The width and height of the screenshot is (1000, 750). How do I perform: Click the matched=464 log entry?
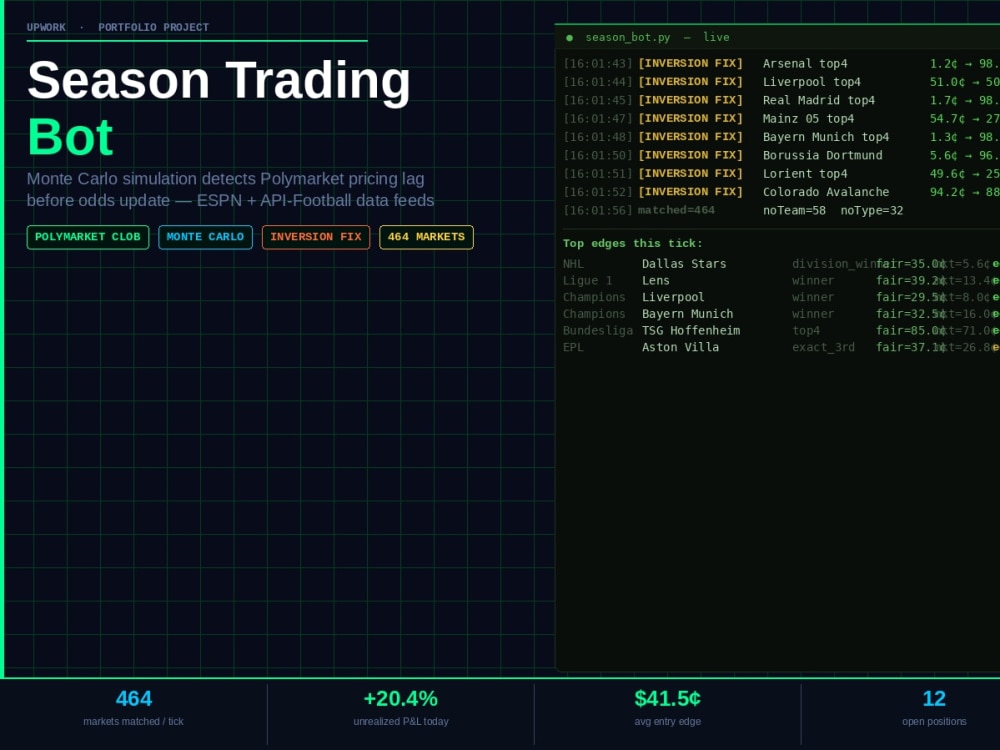676,210
